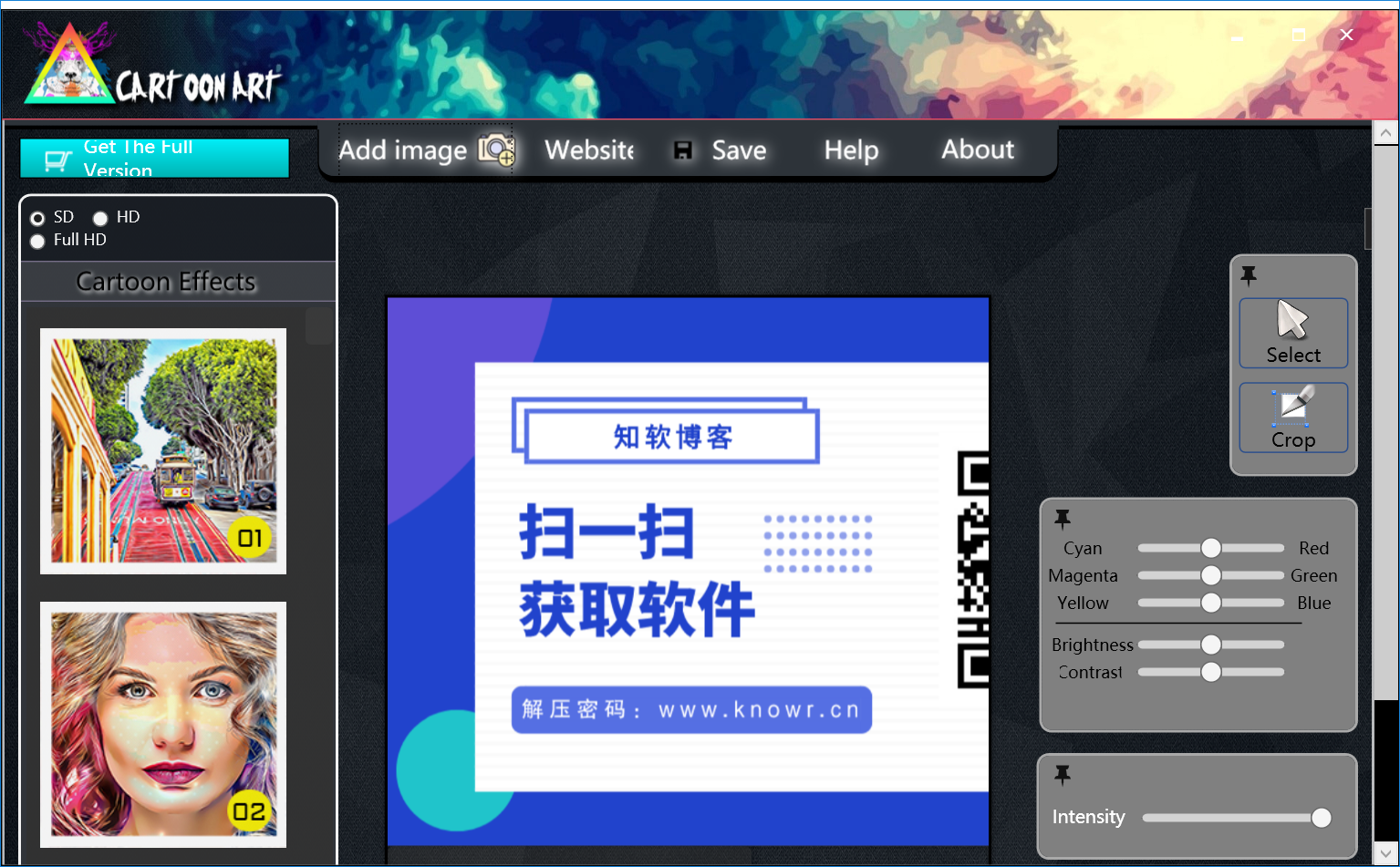
Task: Apply cartoon effect 02 portrait thumbnail
Action: pos(163,725)
